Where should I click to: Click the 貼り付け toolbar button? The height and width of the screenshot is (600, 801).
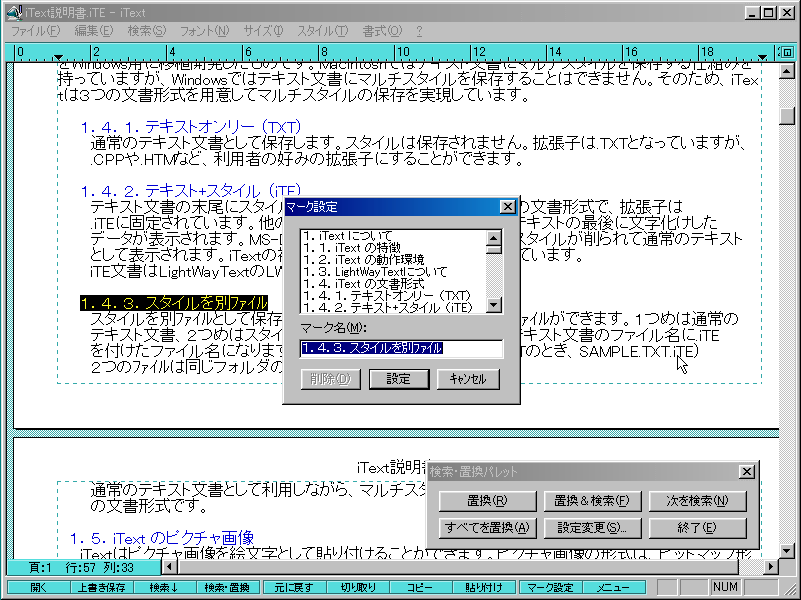484,587
